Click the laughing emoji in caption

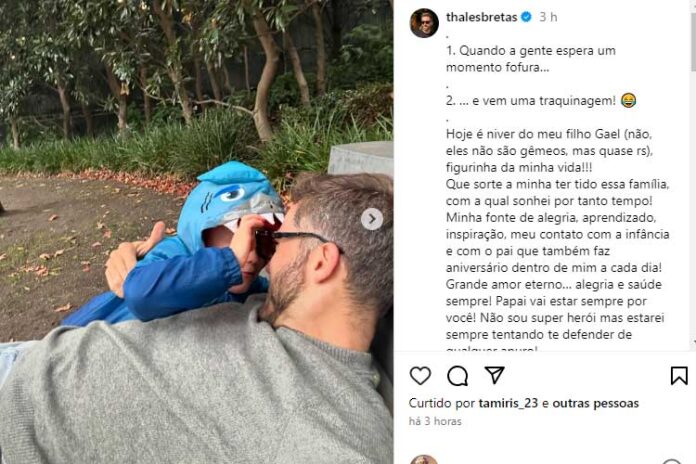point(629,100)
